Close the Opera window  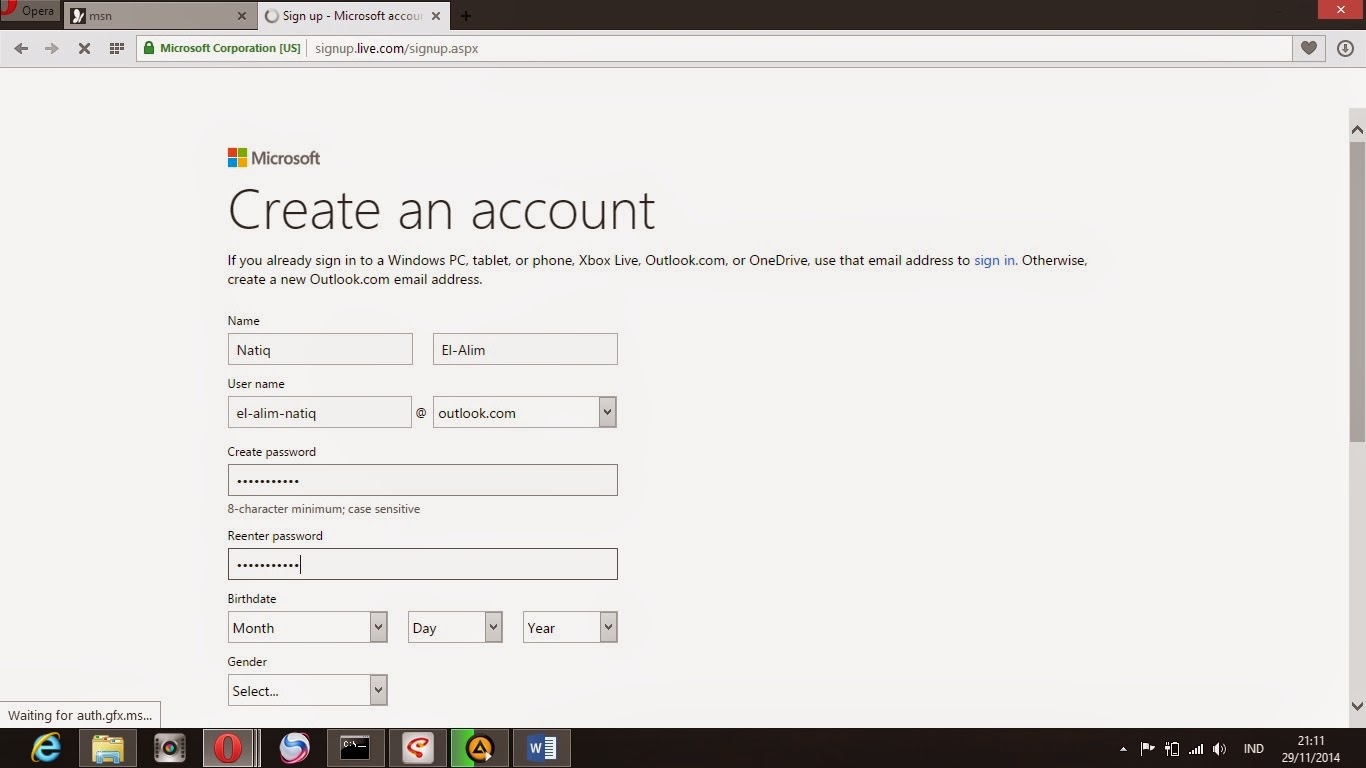click(x=1341, y=10)
